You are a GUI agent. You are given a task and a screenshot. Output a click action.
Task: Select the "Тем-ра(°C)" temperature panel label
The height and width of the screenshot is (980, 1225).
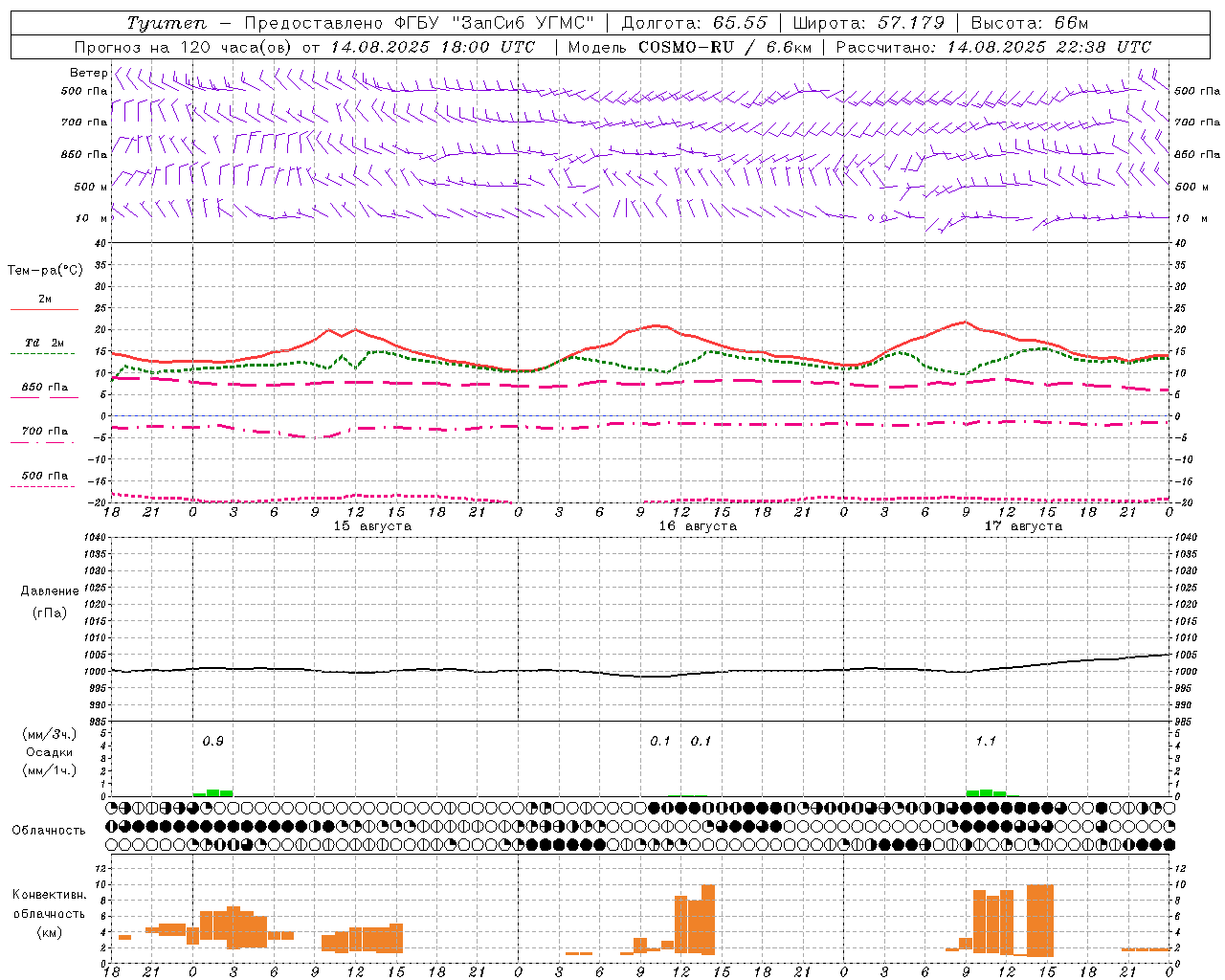(x=45, y=271)
